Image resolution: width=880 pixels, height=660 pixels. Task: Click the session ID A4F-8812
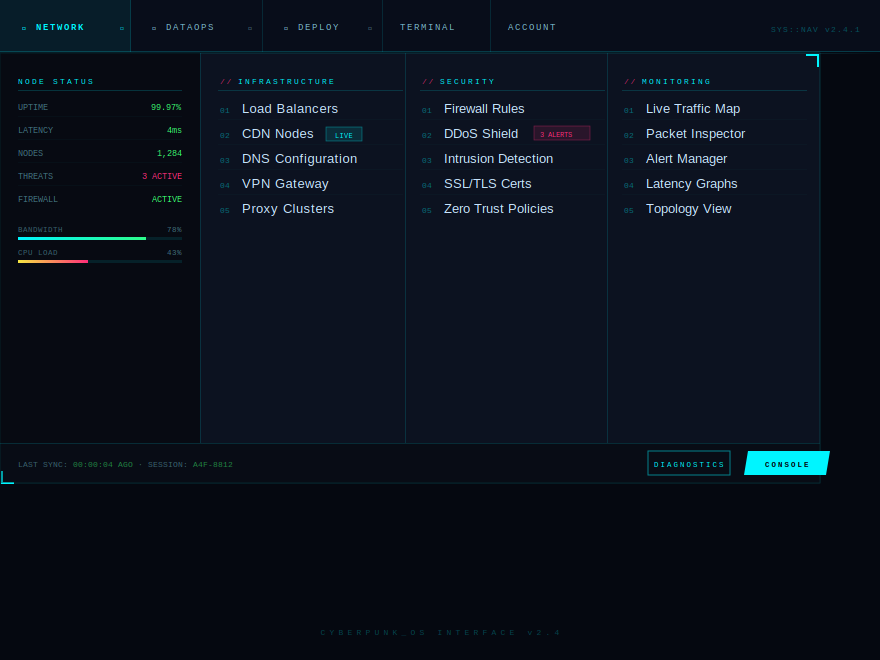pos(213,465)
